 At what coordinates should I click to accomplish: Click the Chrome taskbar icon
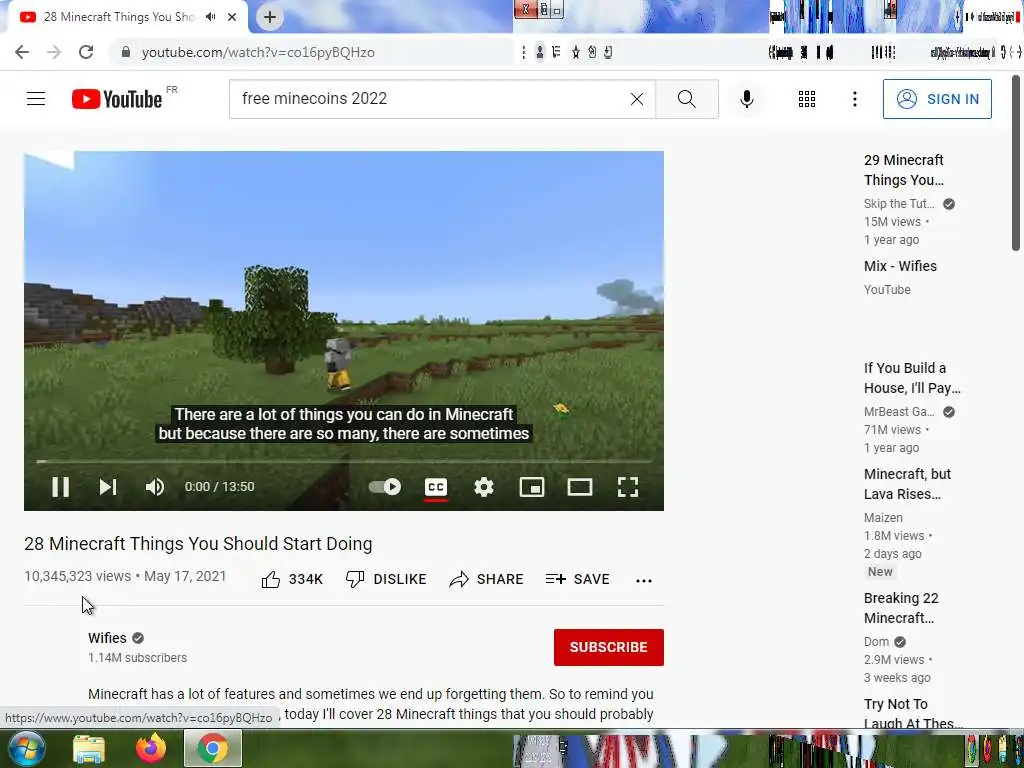click(213, 748)
